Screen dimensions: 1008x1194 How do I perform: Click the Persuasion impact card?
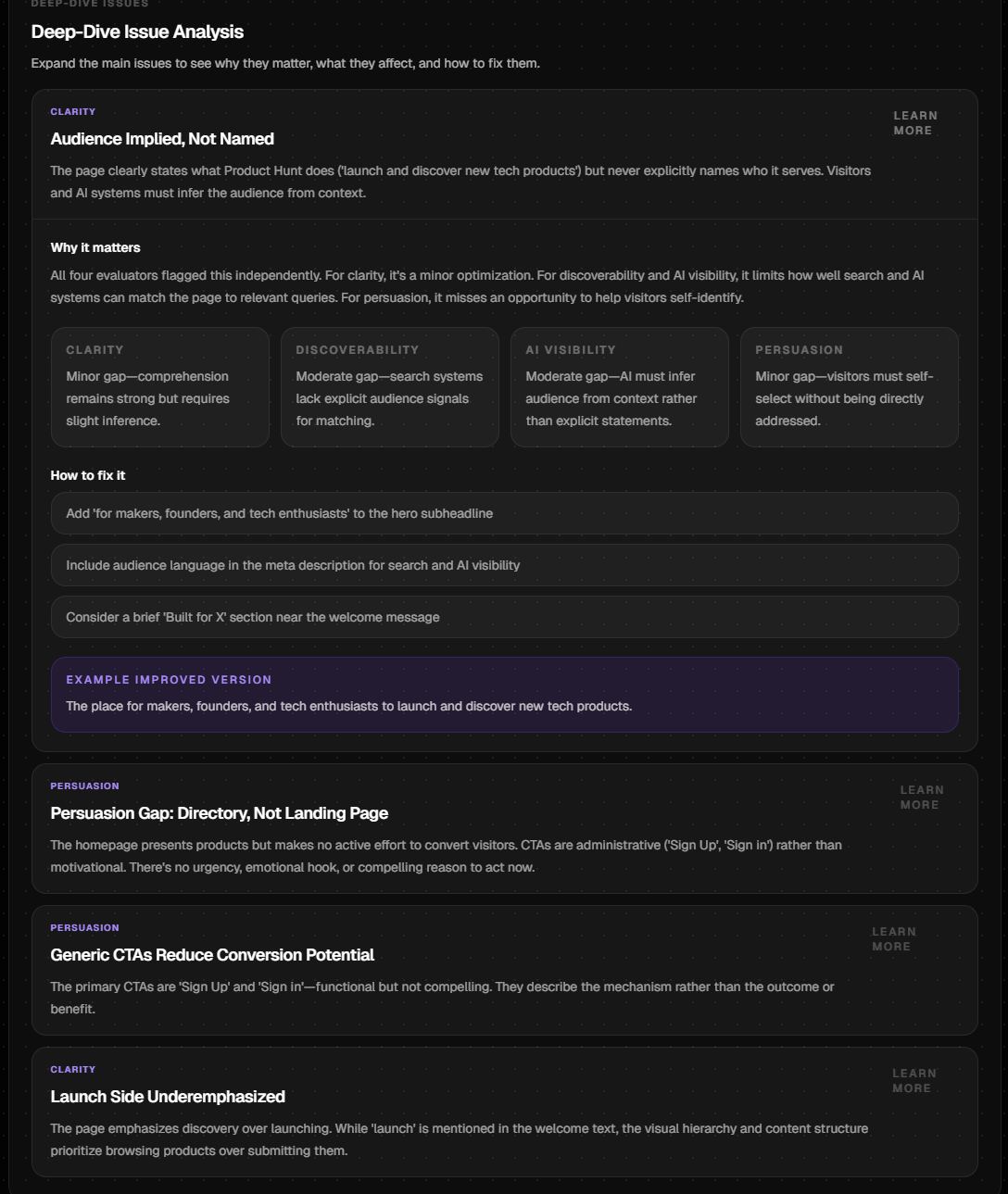click(x=849, y=387)
